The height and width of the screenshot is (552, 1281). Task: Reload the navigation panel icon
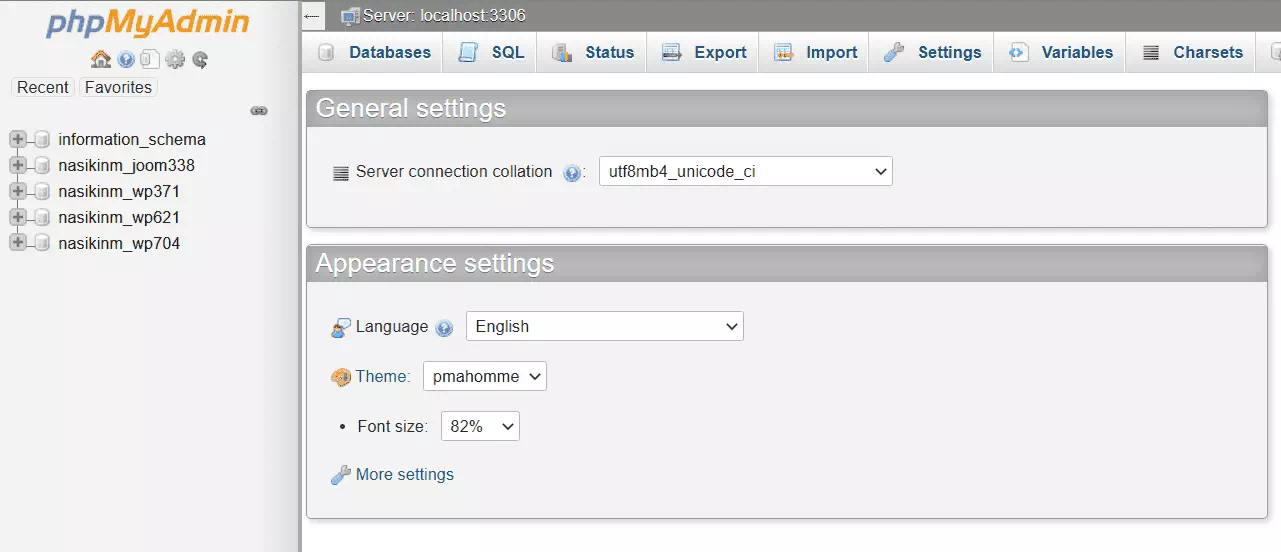tap(200, 59)
